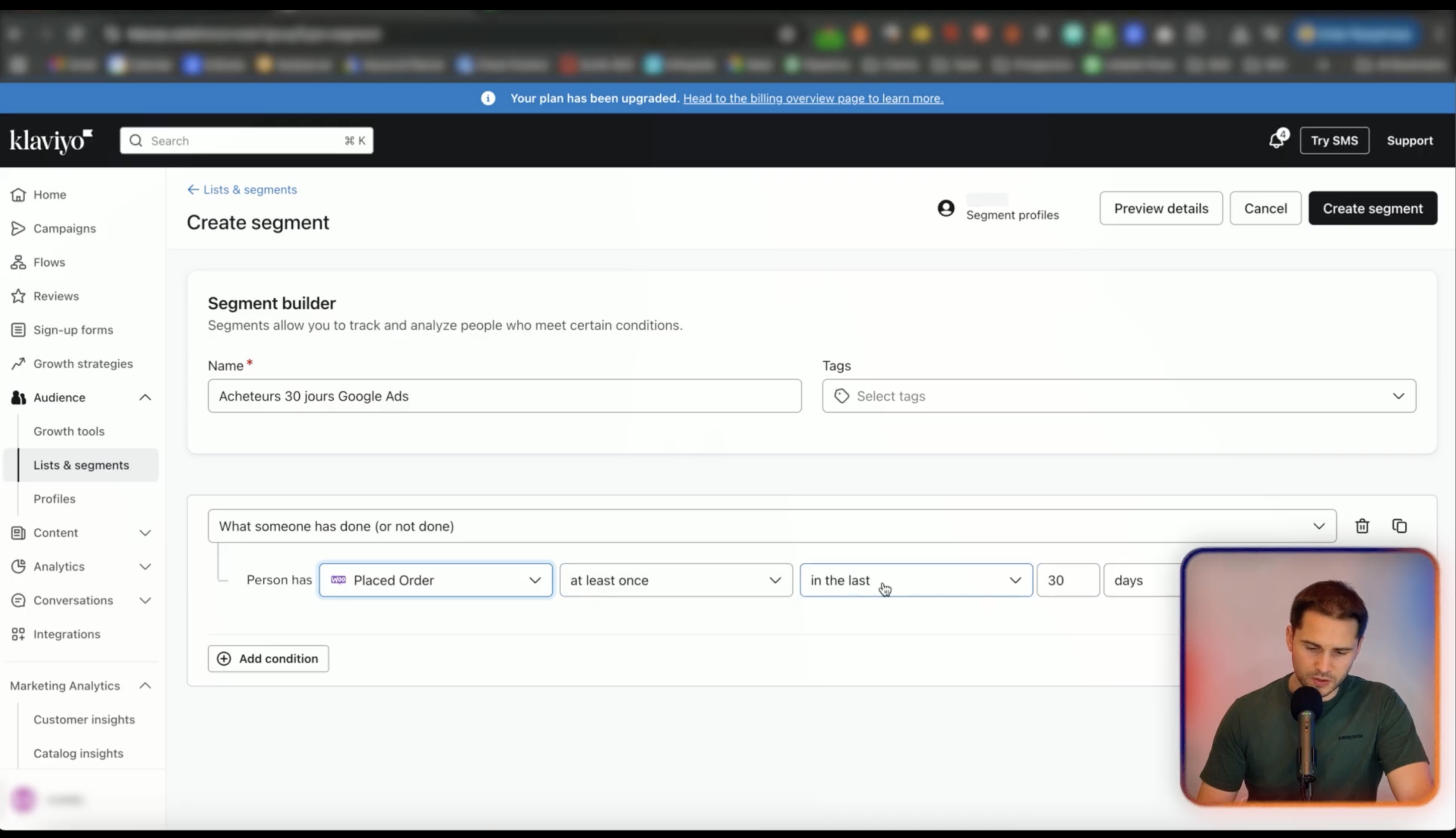Click Preview details button
The height and width of the screenshot is (838, 1456).
tap(1161, 208)
